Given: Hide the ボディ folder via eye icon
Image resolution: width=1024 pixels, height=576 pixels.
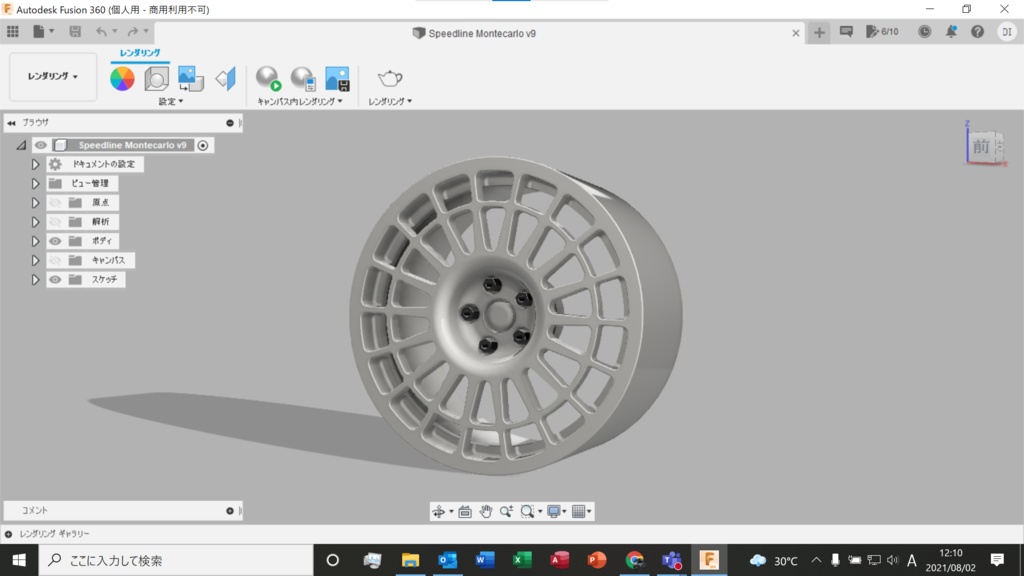Looking at the screenshot, I should click(x=55, y=241).
